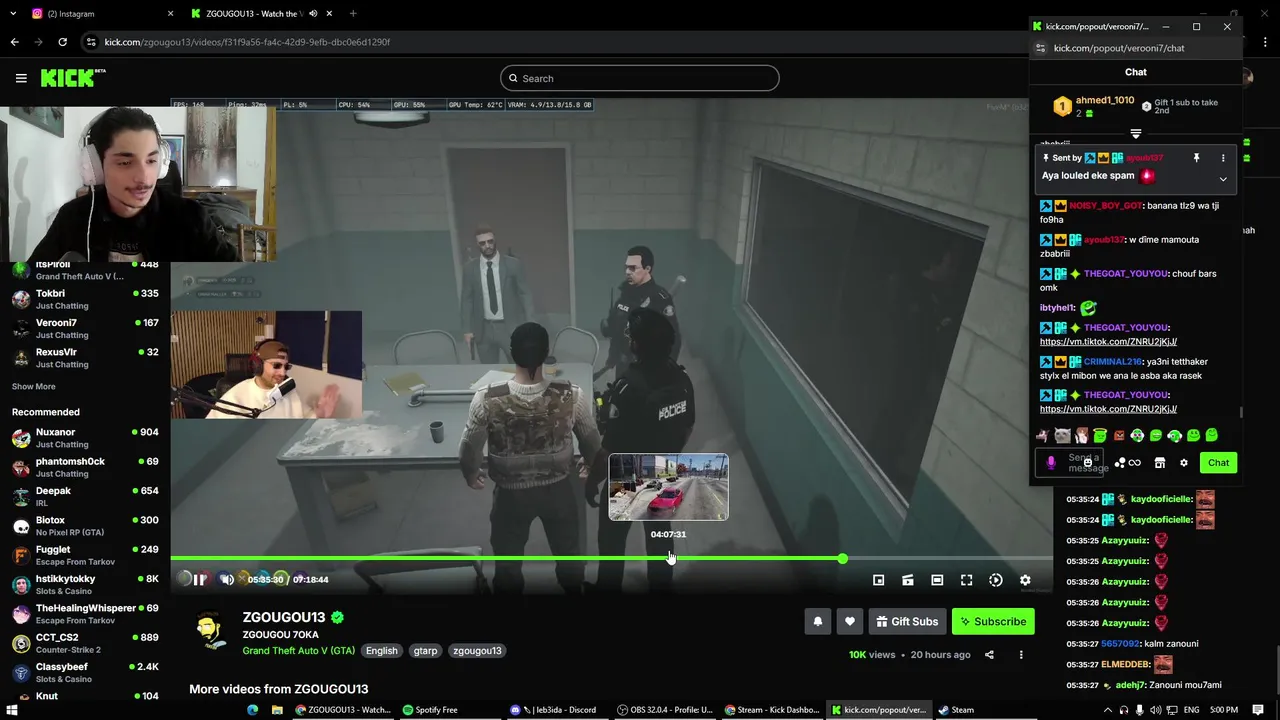This screenshot has width=1280, height=720.
Task: Open Biotox recommended channel
Action: 85,526
